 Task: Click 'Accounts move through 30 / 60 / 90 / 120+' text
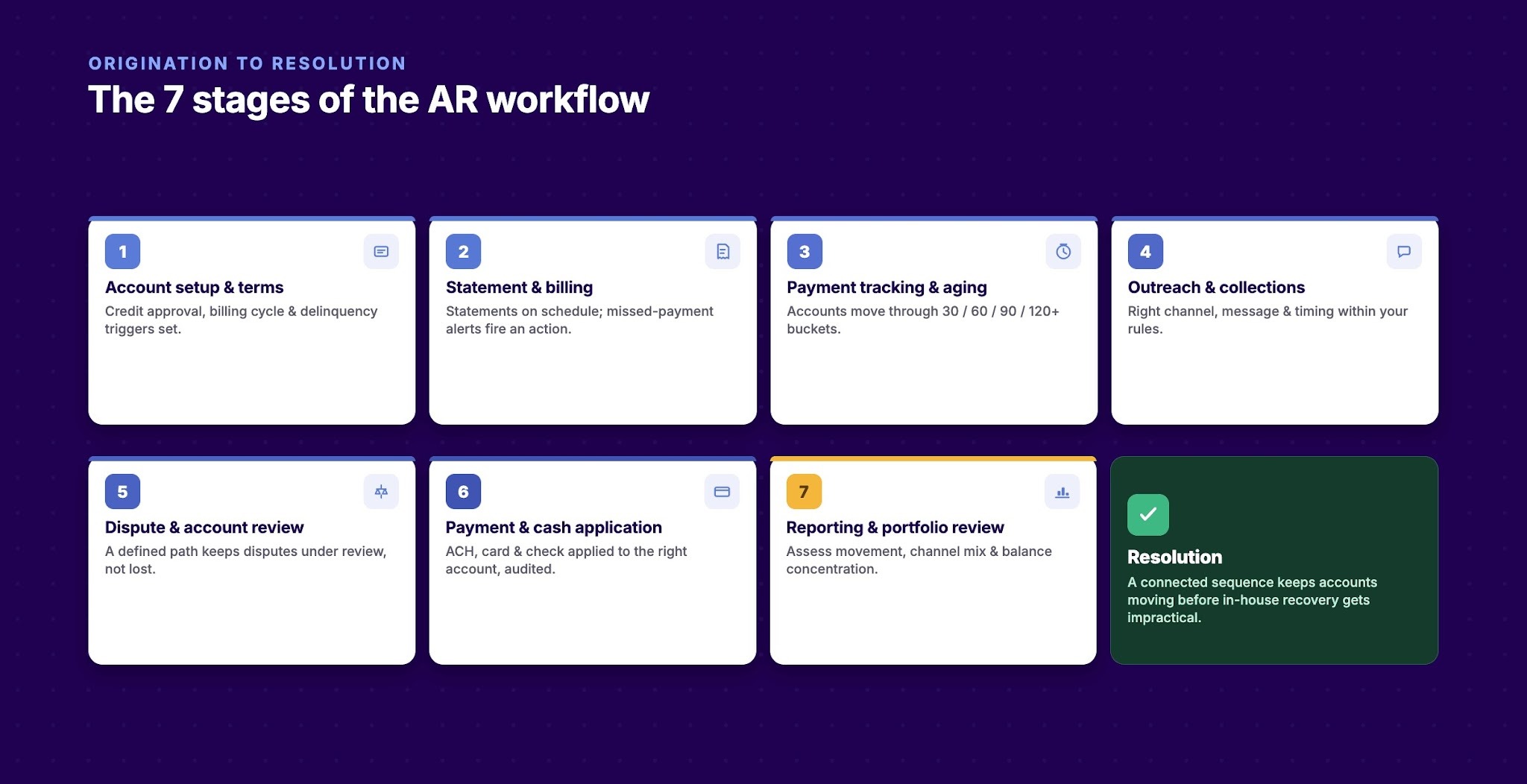923,312
